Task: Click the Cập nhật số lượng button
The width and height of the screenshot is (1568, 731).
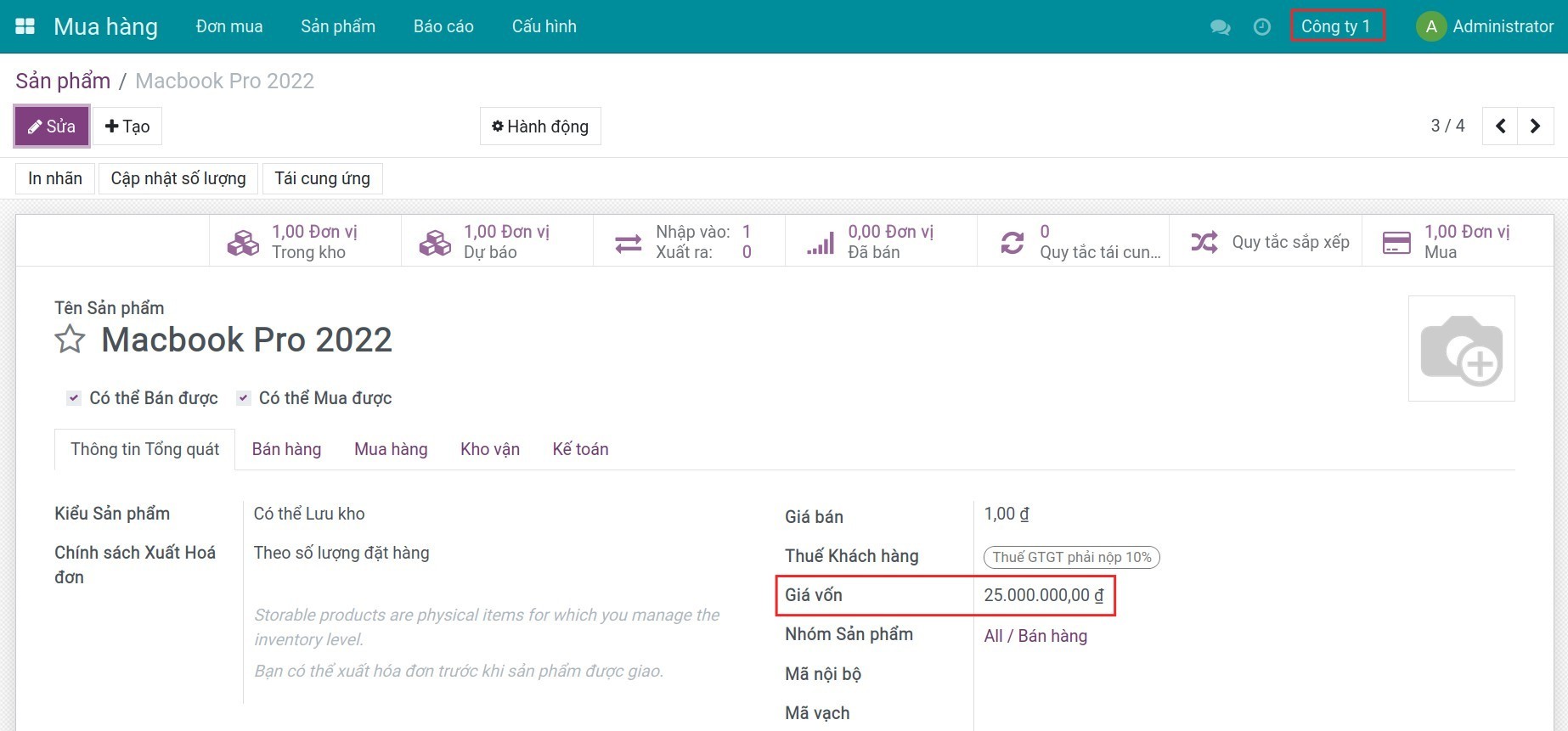Action: click(x=178, y=179)
